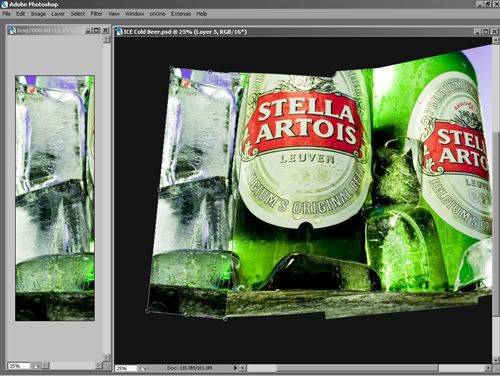The image size is (500, 376).
Task: Click the top-left transform handle on the ice layer
Action: 171,68
